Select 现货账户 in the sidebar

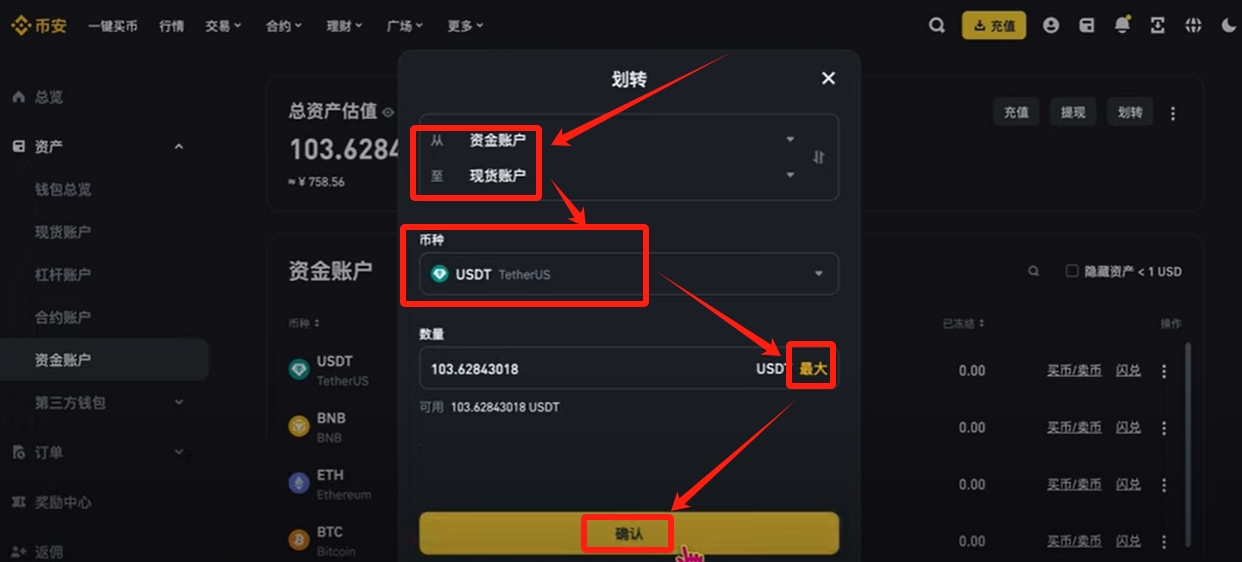point(63,232)
